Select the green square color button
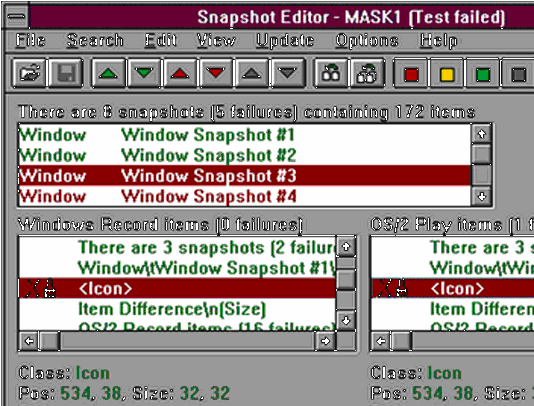 pos(483,74)
